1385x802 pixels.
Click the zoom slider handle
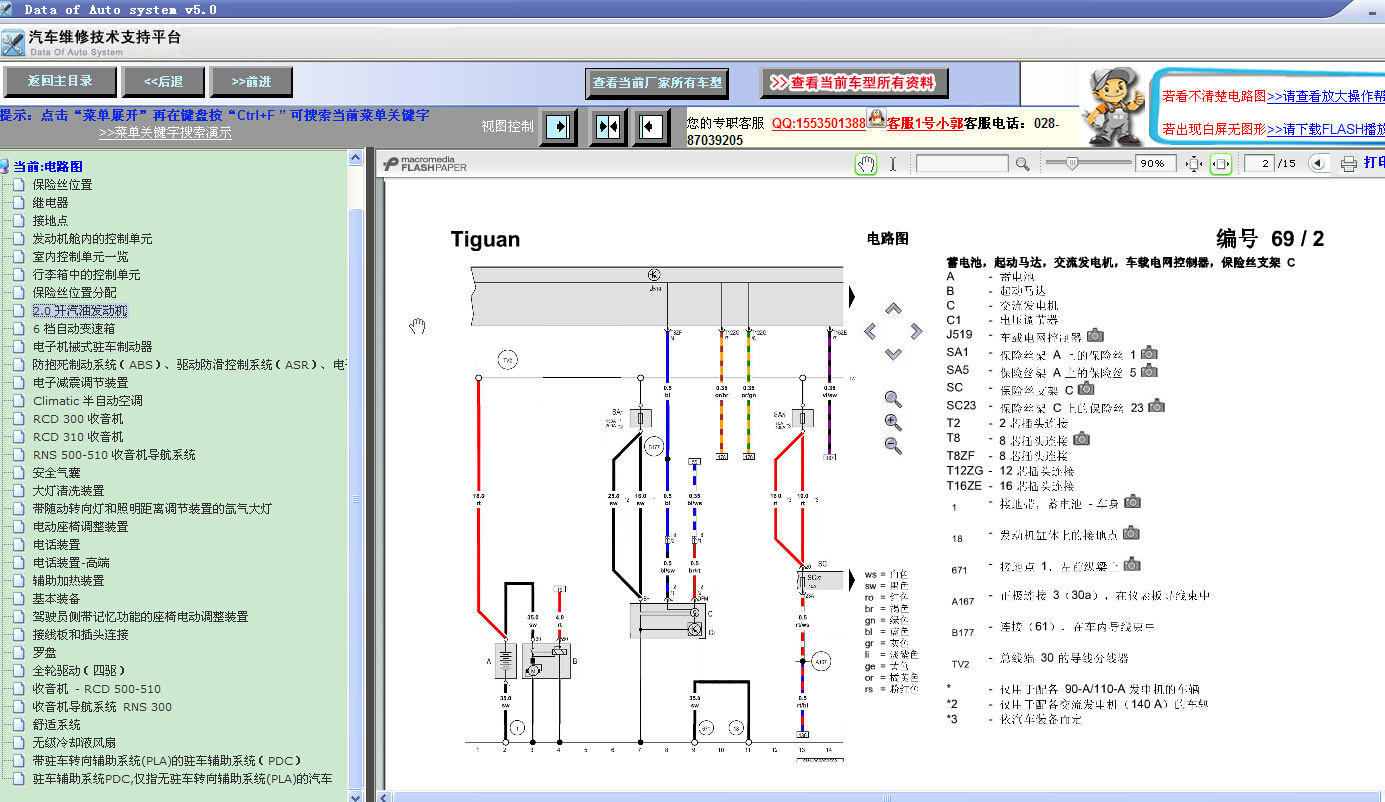1072,164
